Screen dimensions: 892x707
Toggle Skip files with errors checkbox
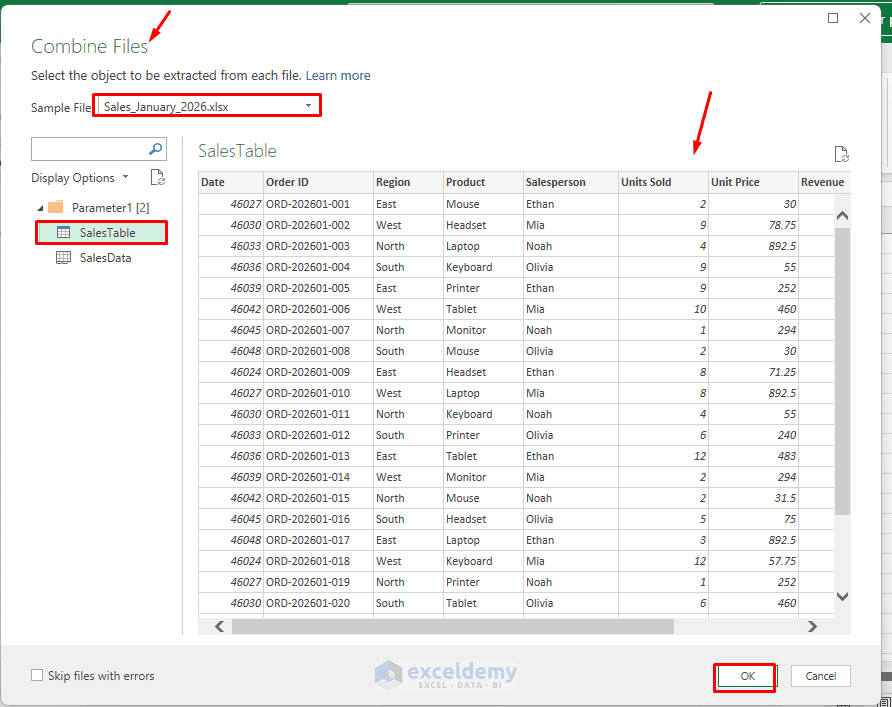pos(37,675)
